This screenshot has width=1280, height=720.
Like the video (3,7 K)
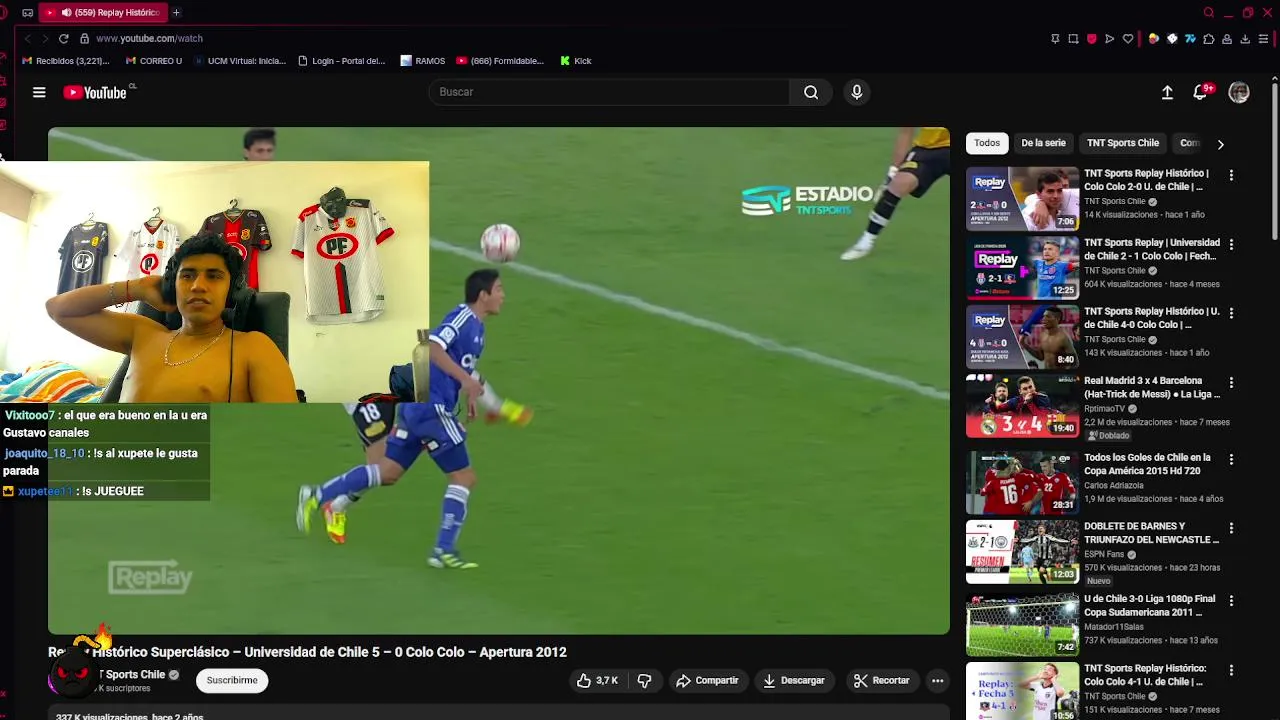[x=597, y=680]
